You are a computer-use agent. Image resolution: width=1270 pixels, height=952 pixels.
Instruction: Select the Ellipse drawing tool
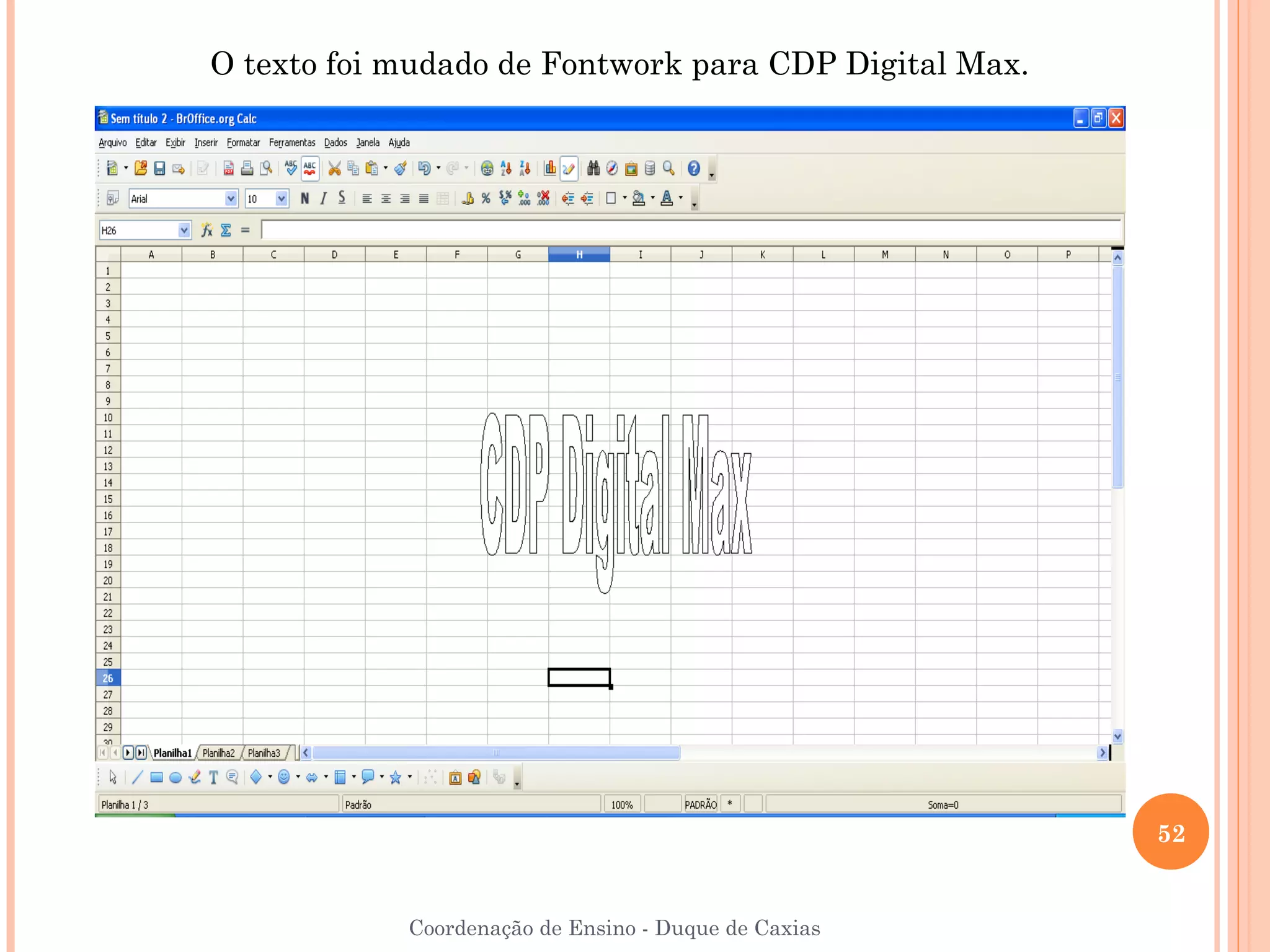click(x=175, y=777)
